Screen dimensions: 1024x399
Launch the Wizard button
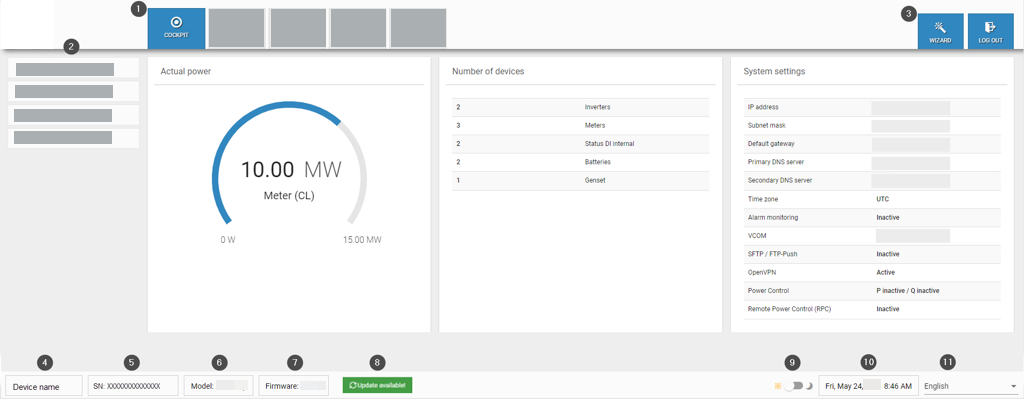tap(940, 32)
